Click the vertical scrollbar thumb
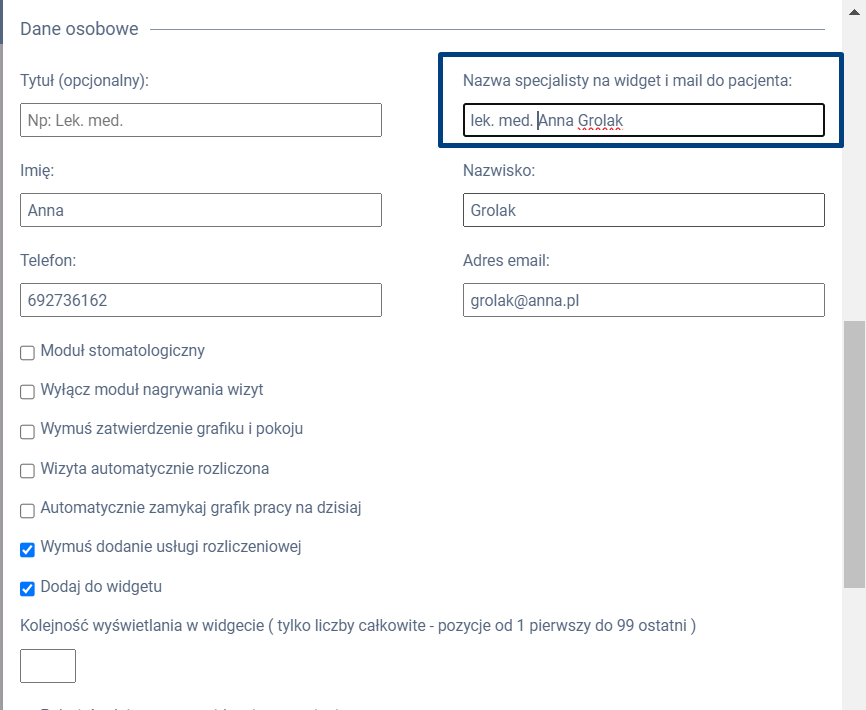 point(854,455)
